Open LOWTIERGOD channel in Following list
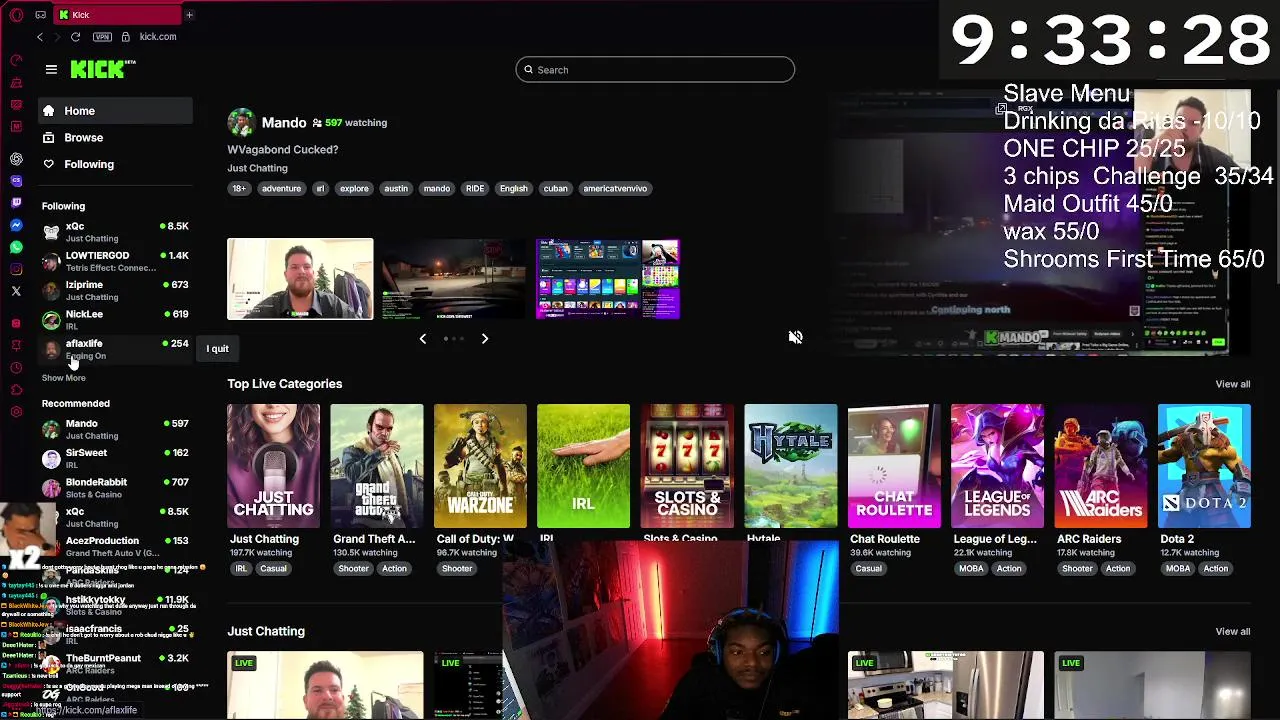This screenshot has height=720, width=1280. (x=115, y=261)
